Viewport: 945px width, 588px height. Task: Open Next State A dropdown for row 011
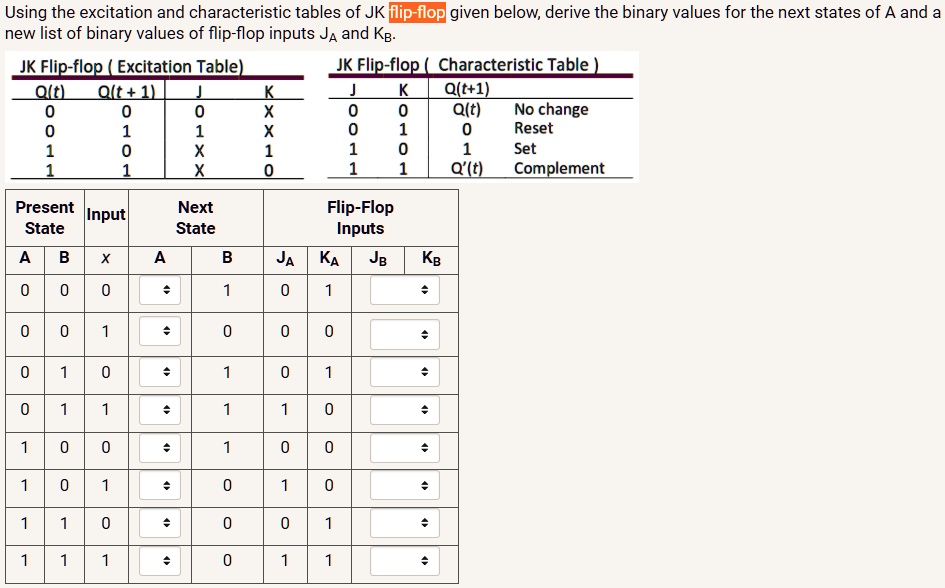click(160, 410)
